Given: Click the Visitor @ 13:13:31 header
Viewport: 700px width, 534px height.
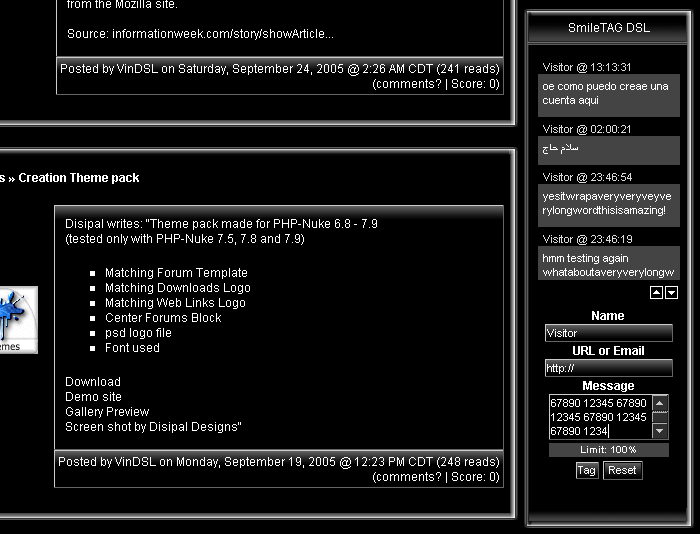Looking at the screenshot, I should pyautogui.click(x=587, y=67).
